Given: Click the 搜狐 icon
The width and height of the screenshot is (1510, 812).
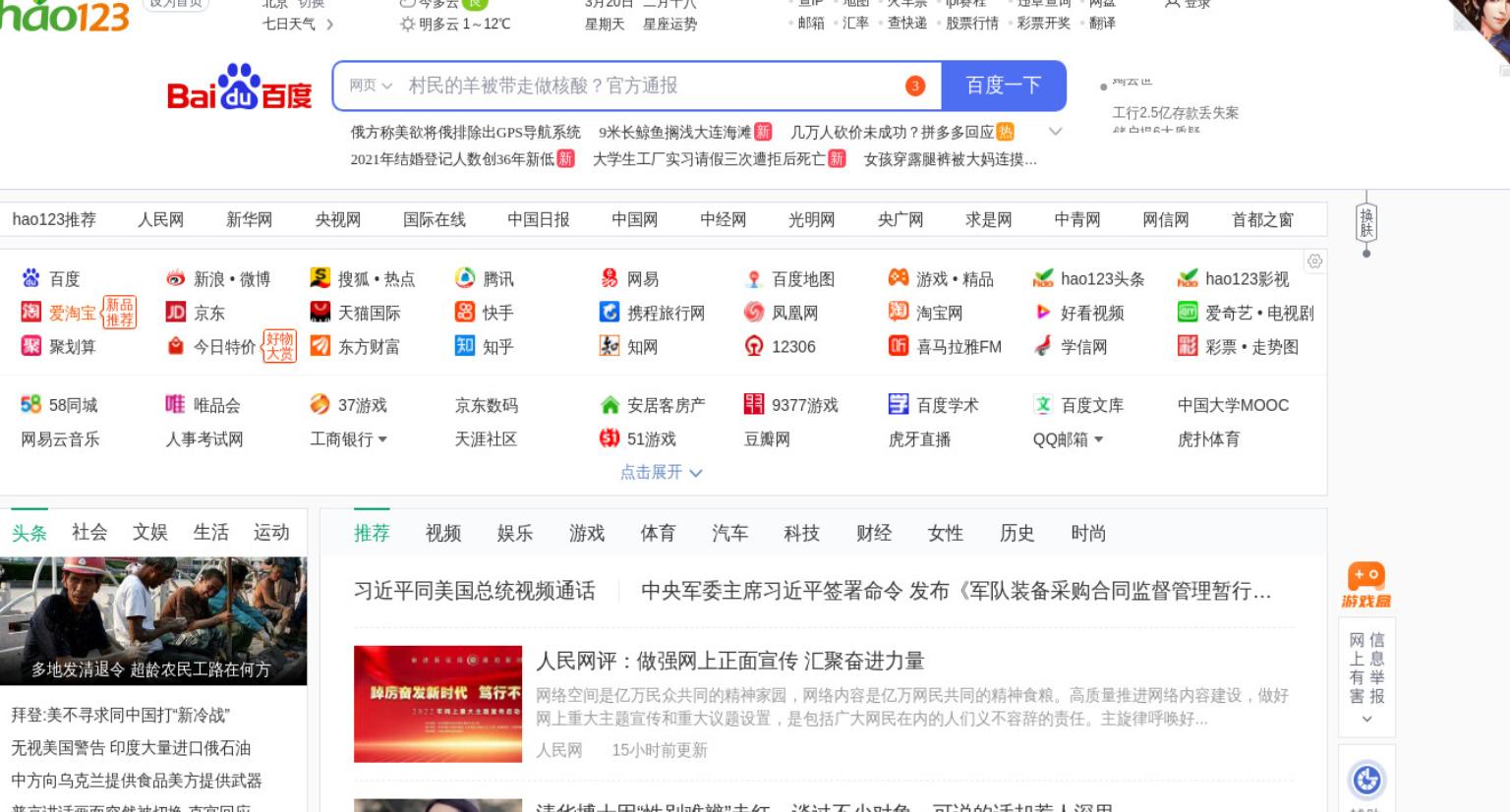Looking at the screenshot, I should pyautogui.click(x=320, y=278).
